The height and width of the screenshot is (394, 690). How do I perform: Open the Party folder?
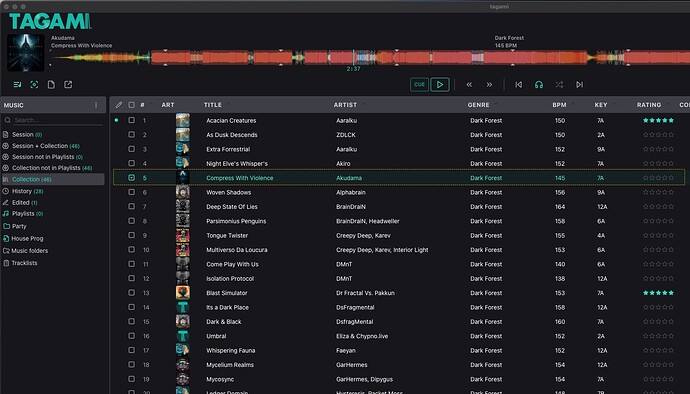click(x=19, y=226)
